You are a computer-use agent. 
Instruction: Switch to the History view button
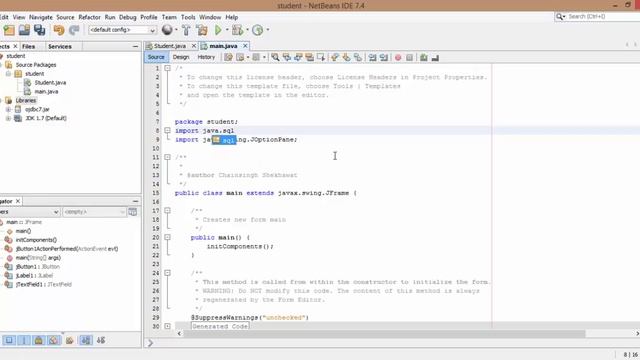(206, 57)
